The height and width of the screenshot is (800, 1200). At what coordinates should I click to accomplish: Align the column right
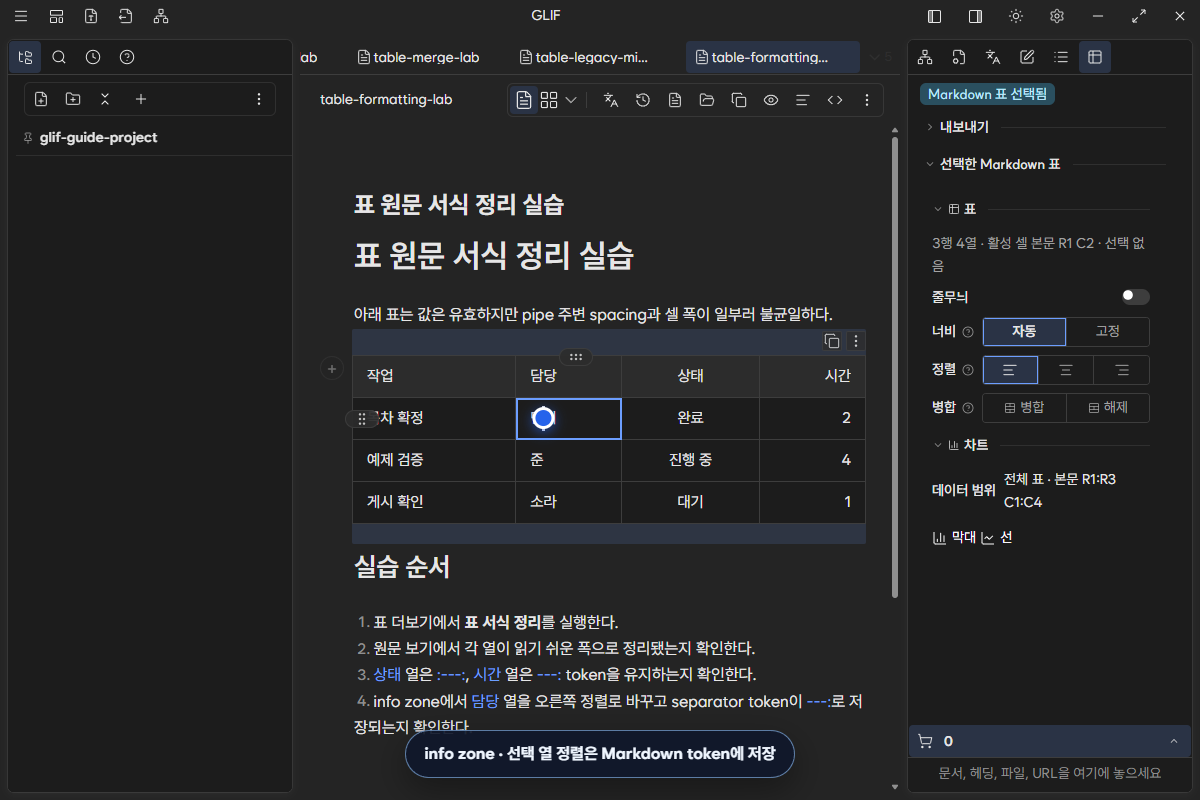pos(1122,370)
